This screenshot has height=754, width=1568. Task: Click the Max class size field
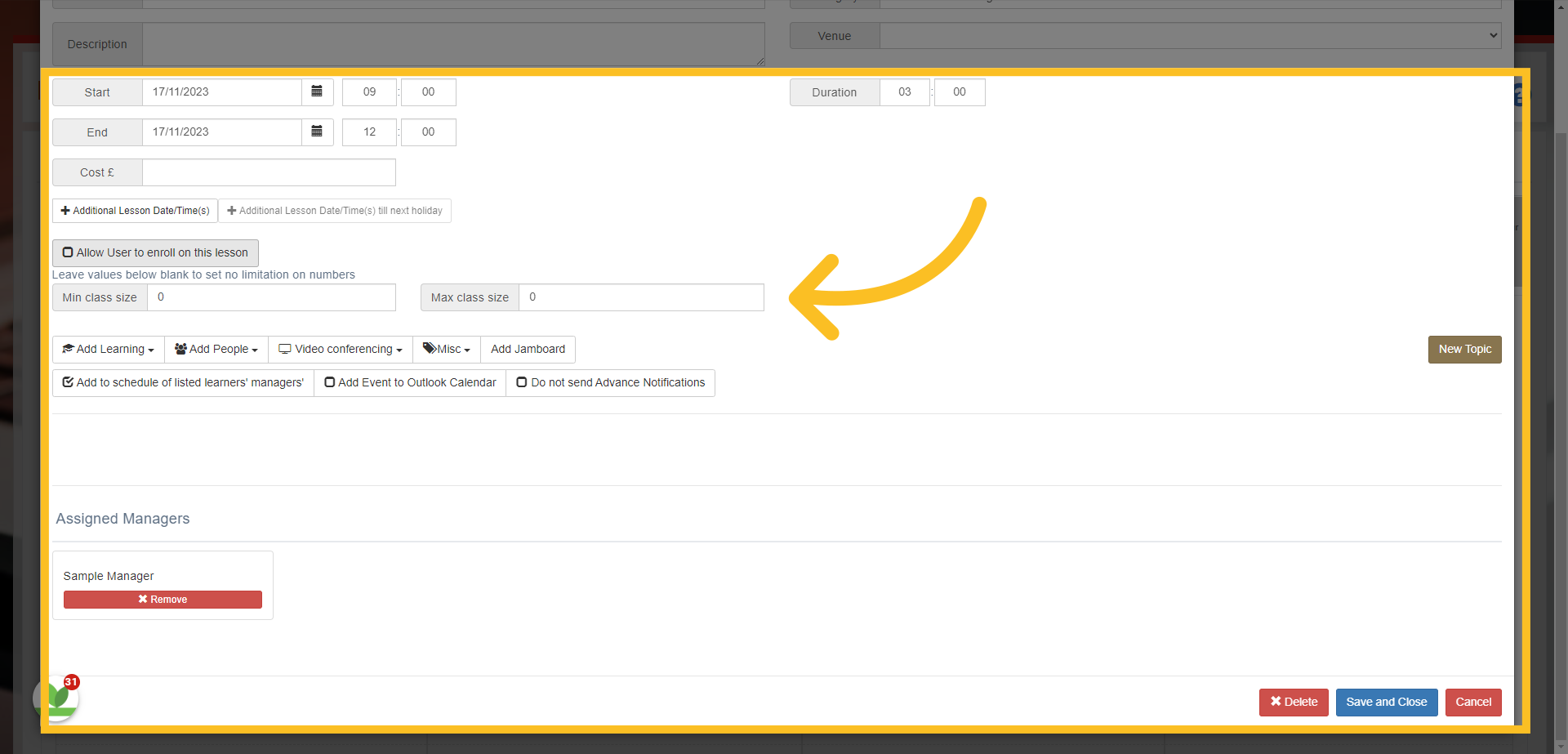tap(641, 297)
